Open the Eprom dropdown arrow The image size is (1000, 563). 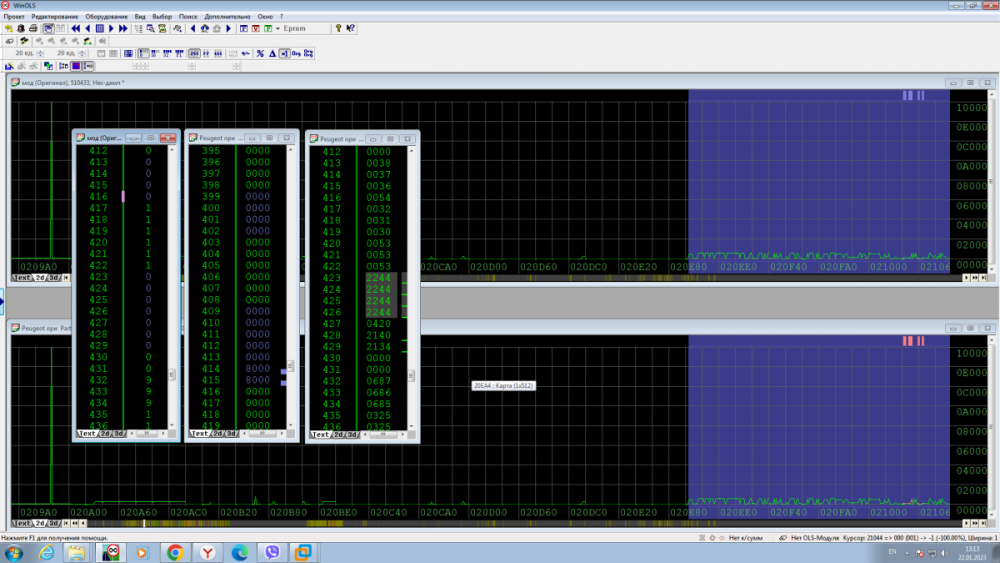point(277,28)
